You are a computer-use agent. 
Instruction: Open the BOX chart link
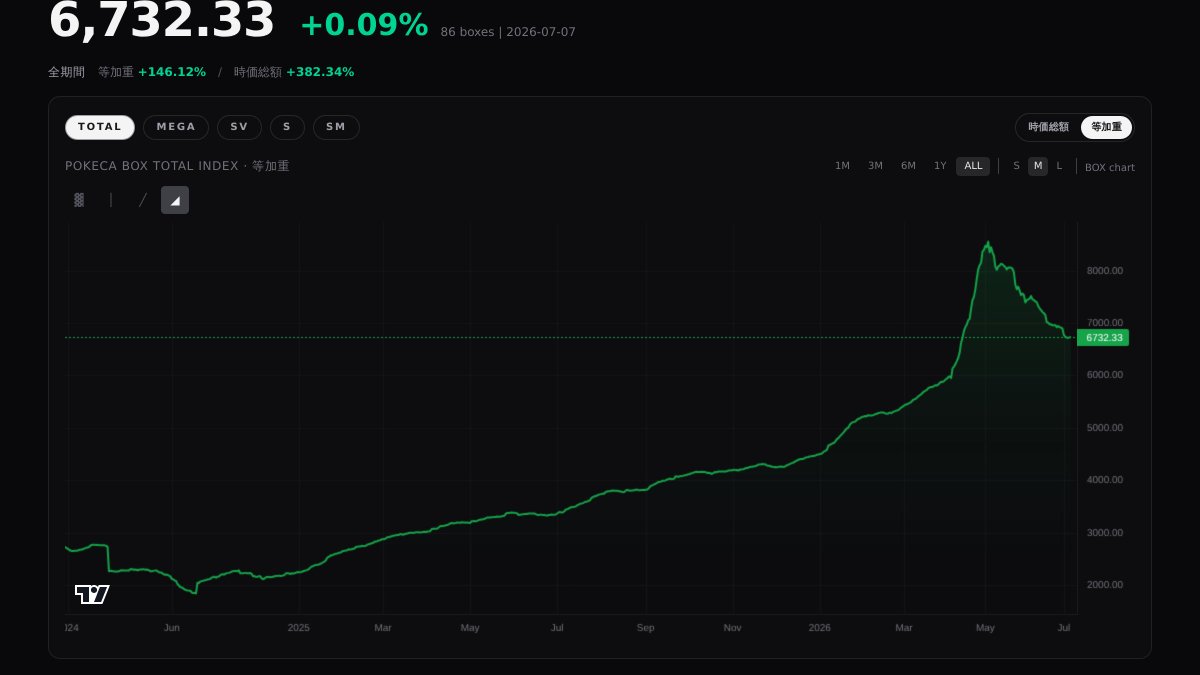(x=1110, y=167)
